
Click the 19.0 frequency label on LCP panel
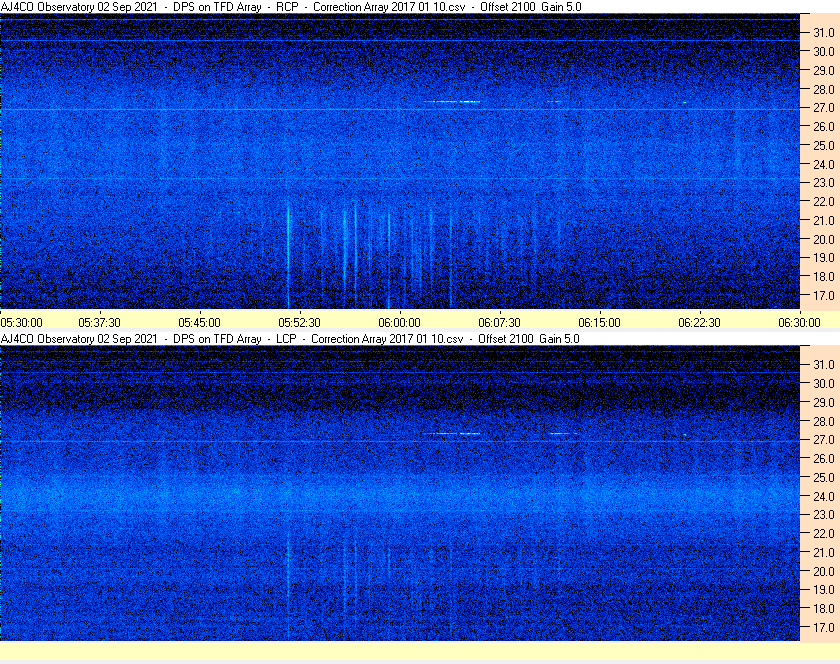pyautogui.click(x=824, y=590)
